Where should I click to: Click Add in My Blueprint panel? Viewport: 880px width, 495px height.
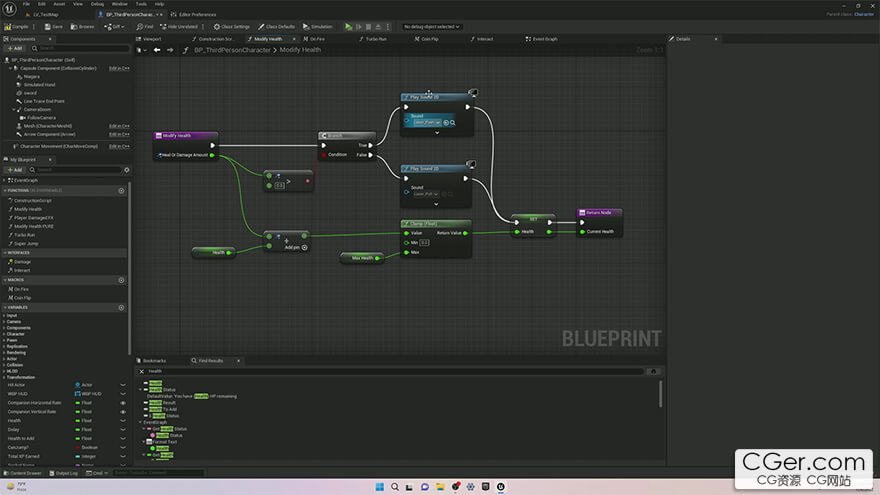pos(15,169)
